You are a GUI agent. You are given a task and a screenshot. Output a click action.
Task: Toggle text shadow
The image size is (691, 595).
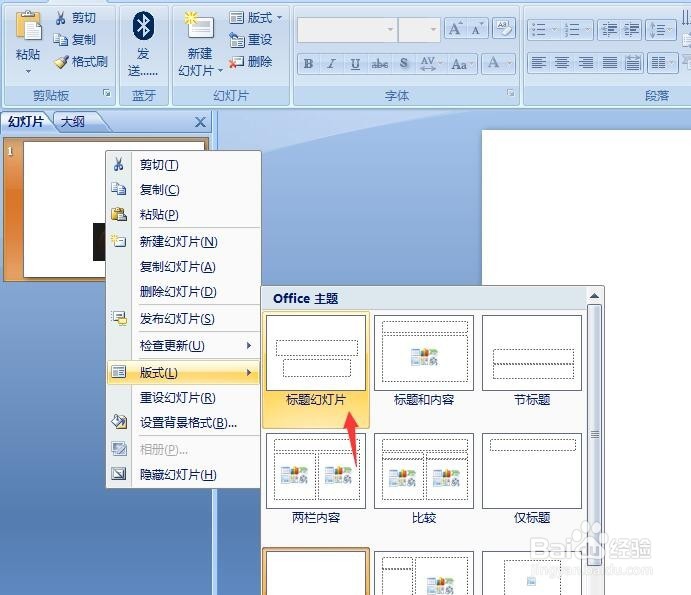(x=404, y=64)
